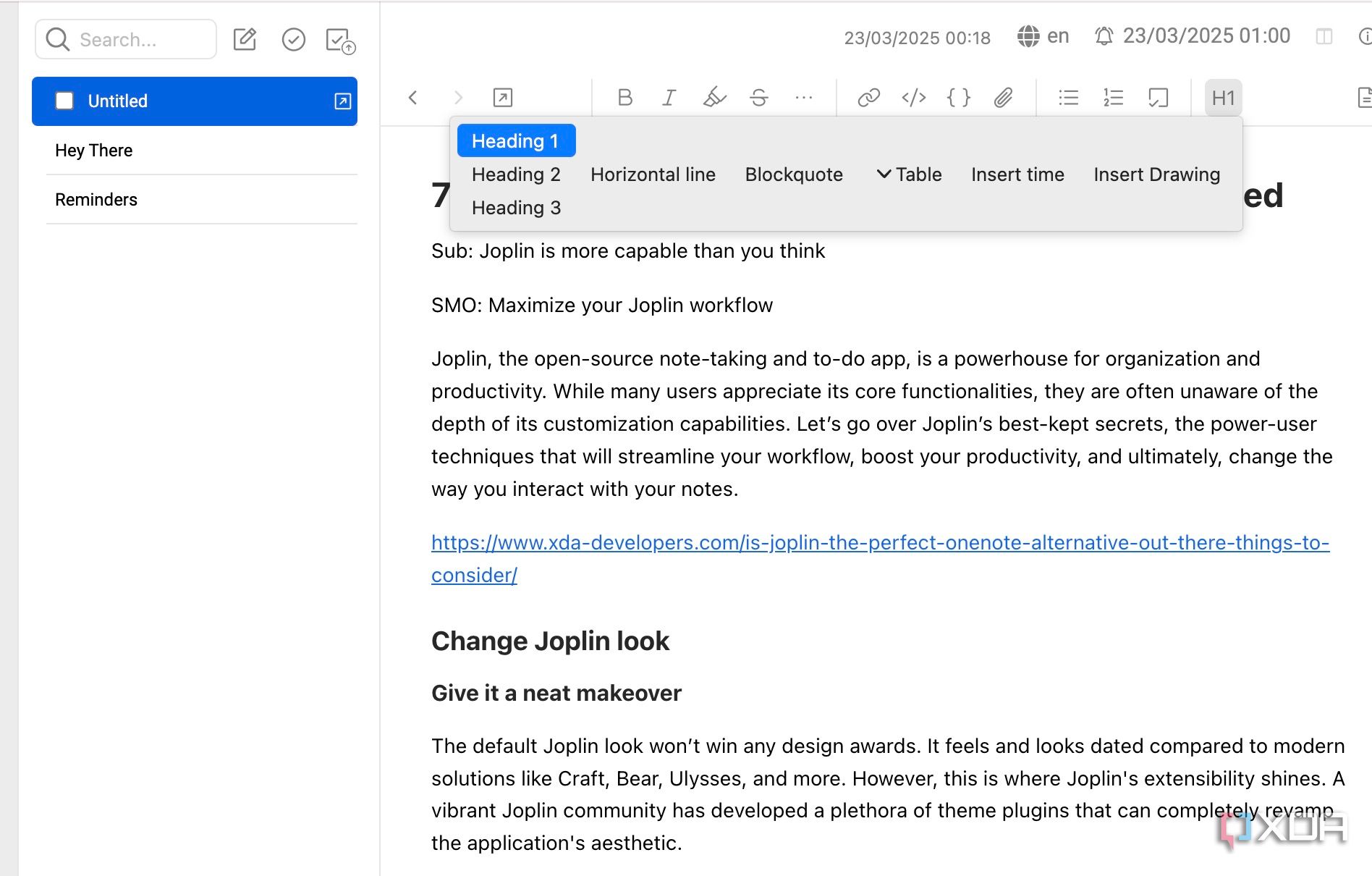Check the Untitled to-do checkbox
This screenshot has height=876, width=1372.
coord(64,101)
